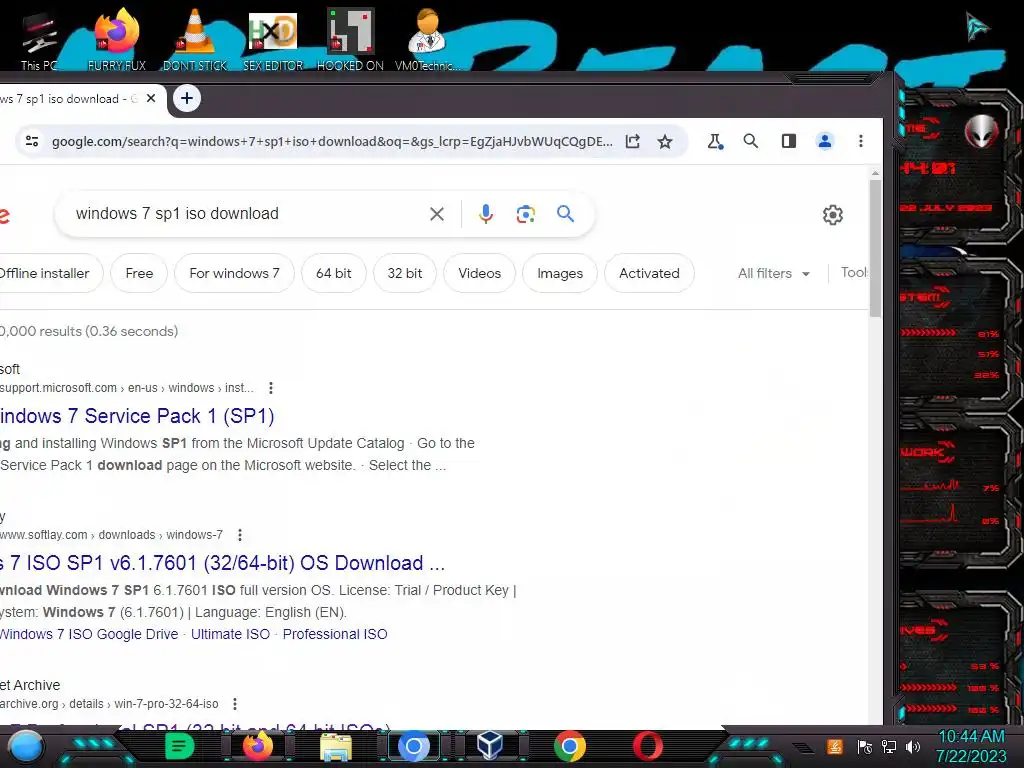Open the Professional ISO sublink
1024x768 pixels.
pyautogui.click(x=335, y=634)
